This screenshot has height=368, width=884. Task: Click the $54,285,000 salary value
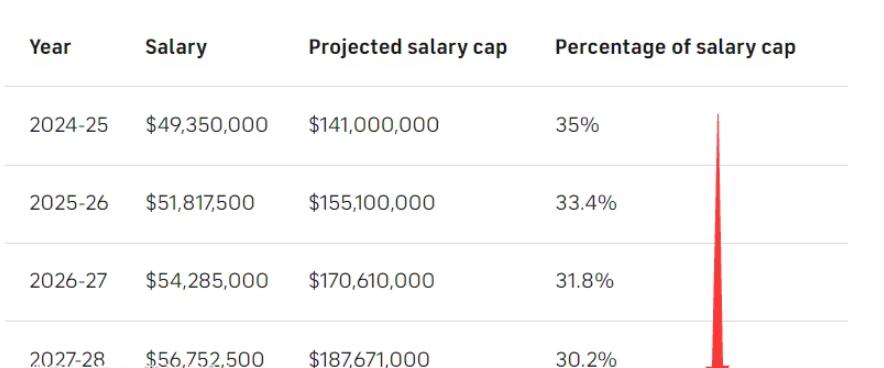coord(206,281)
